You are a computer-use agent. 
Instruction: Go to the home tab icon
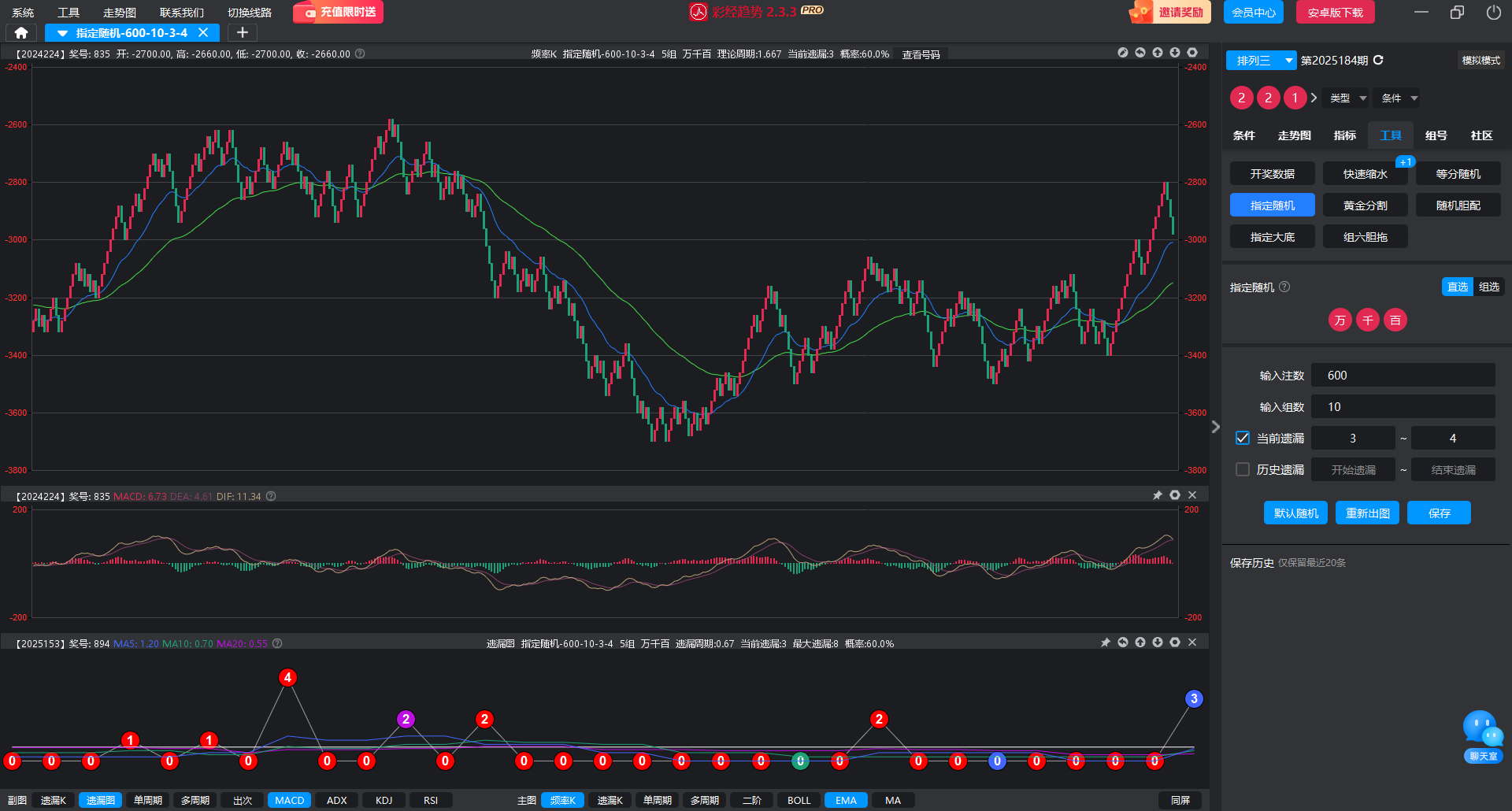tap(21, 32)
